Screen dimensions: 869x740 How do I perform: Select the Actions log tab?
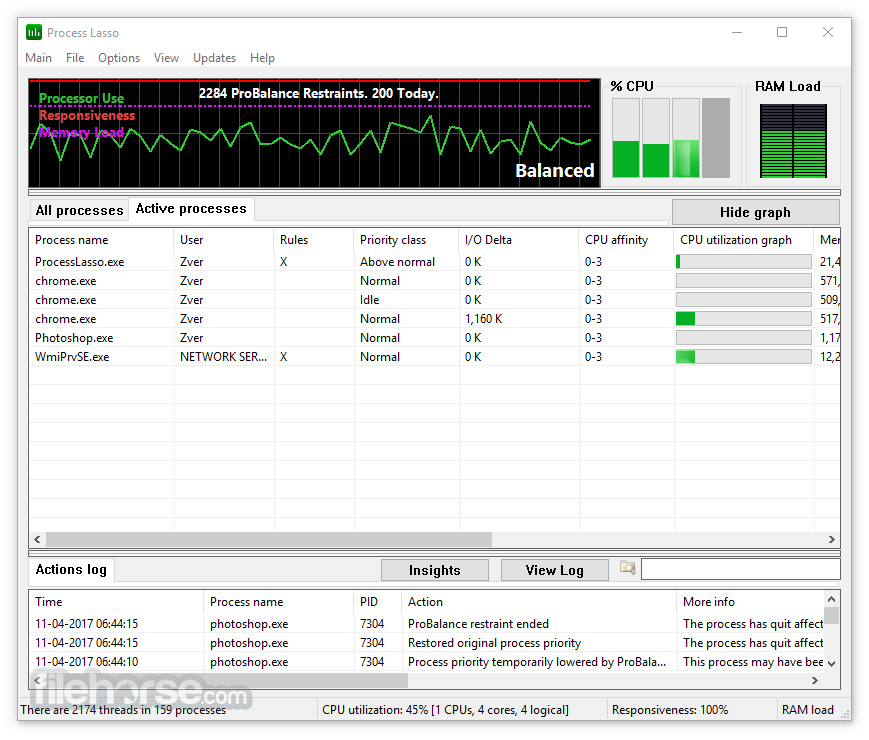(x=71, y=569)
